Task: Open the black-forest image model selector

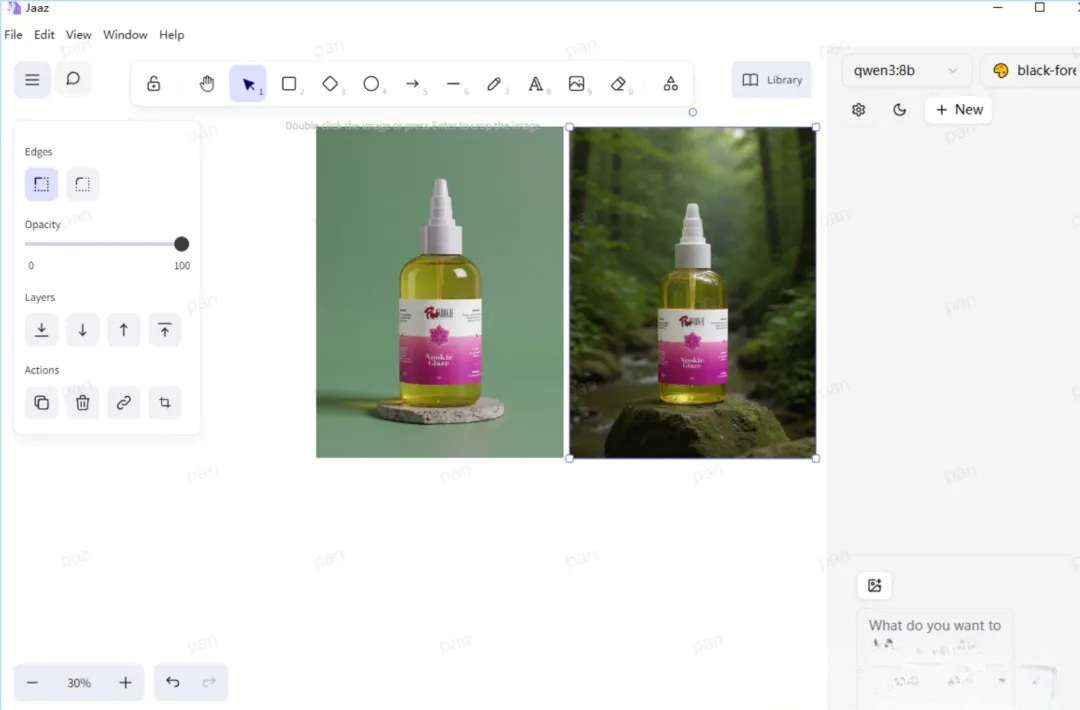Action: 1032,70
